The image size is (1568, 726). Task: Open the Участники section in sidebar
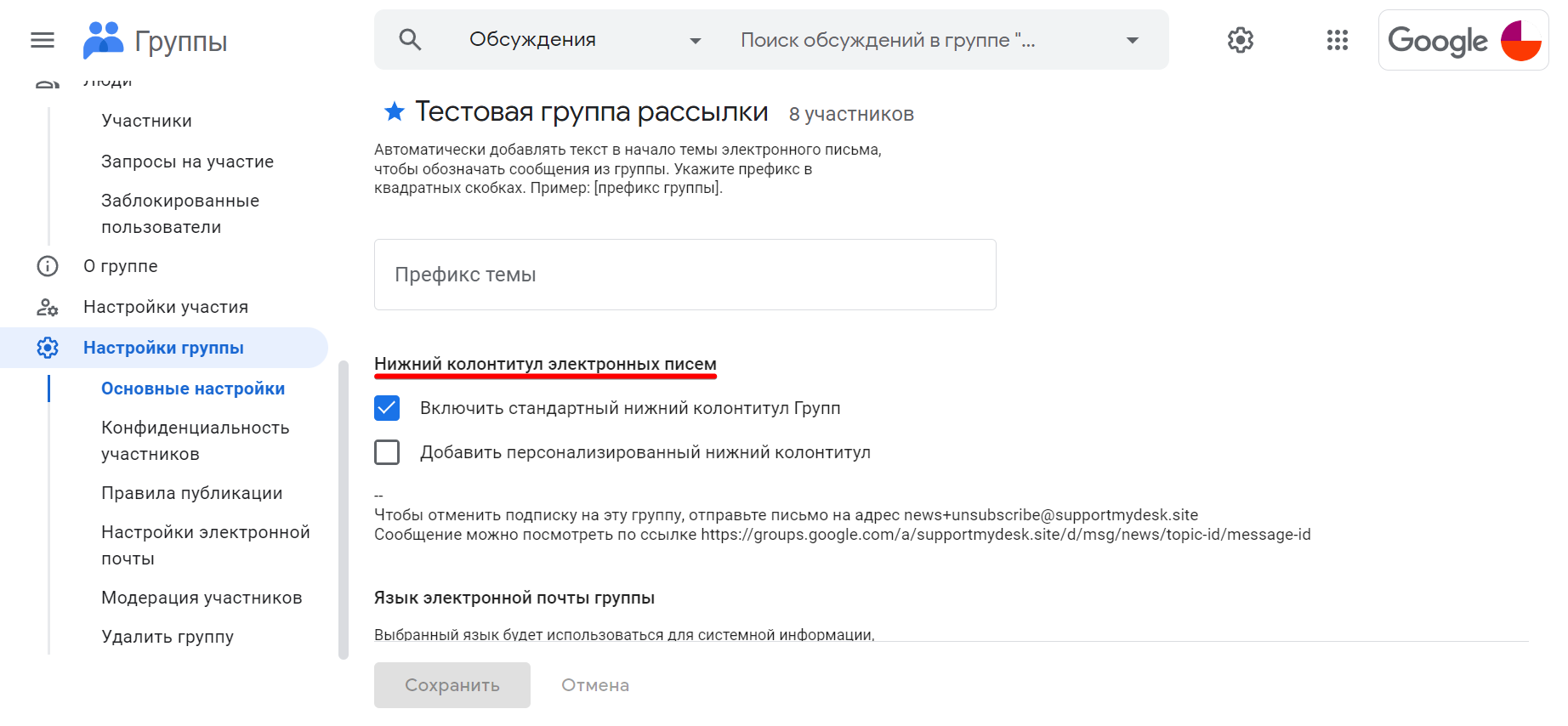click(x=146, y=121)
